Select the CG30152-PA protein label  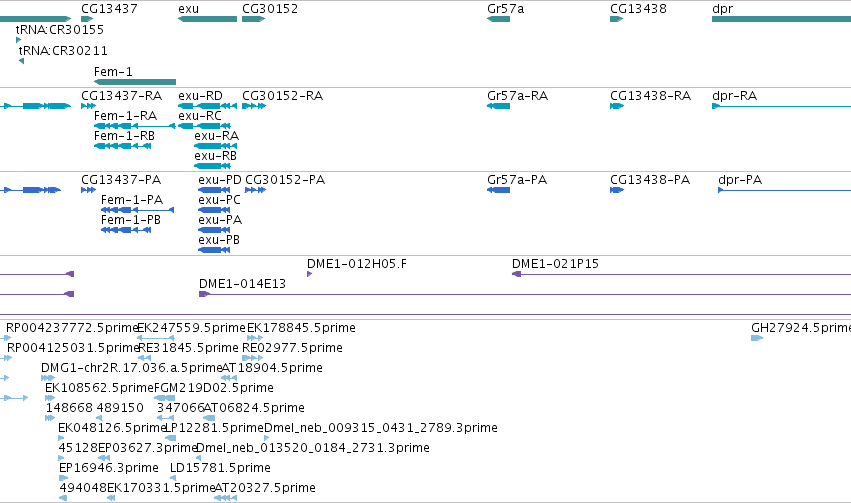(285, 180)
